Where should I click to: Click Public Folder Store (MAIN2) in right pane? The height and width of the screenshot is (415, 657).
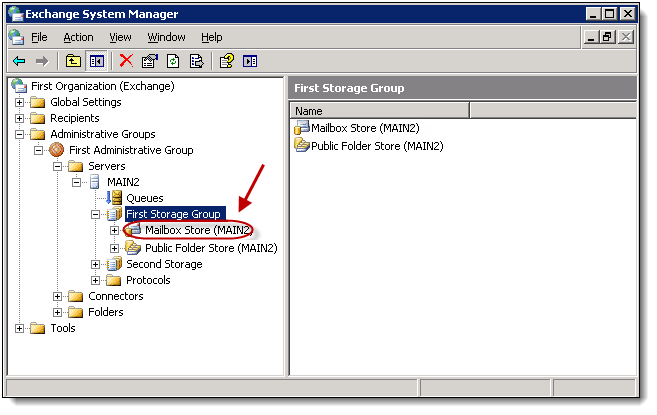pyautogui.click(x=377, y=146)
